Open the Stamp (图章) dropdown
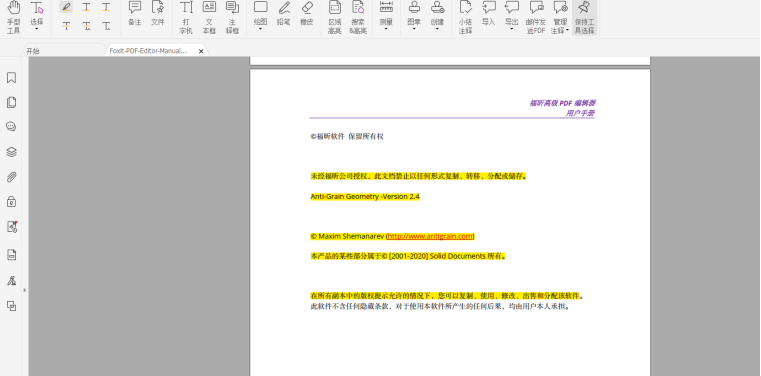 pyautogui.click(x=414, y=16)
